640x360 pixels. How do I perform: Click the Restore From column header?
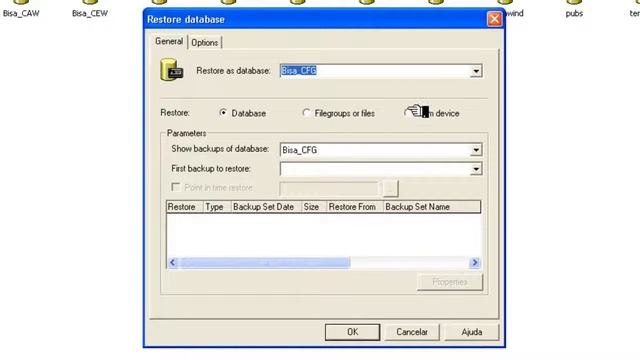point(355,207)
